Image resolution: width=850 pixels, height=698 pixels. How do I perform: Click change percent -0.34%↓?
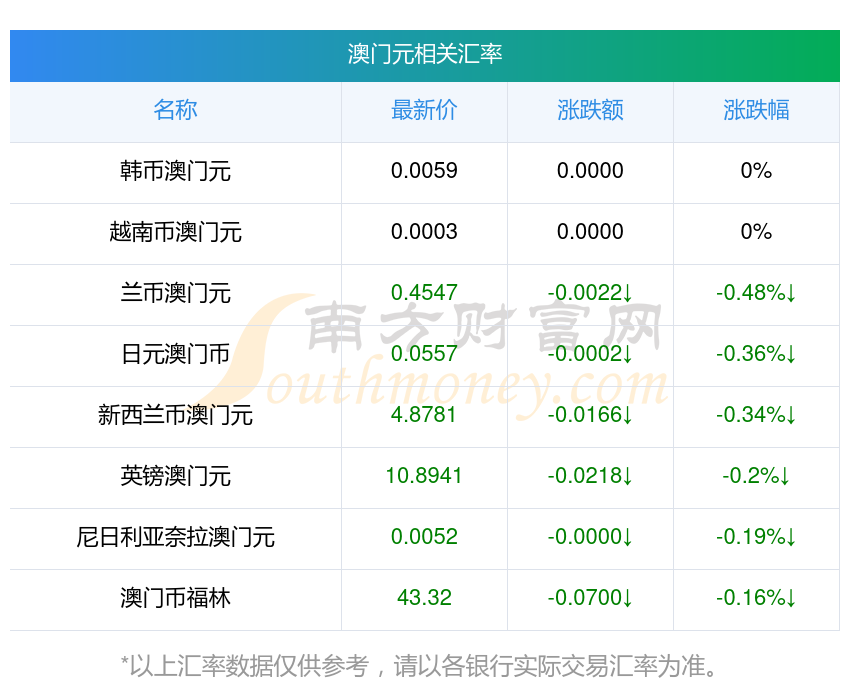click(756, 415)
